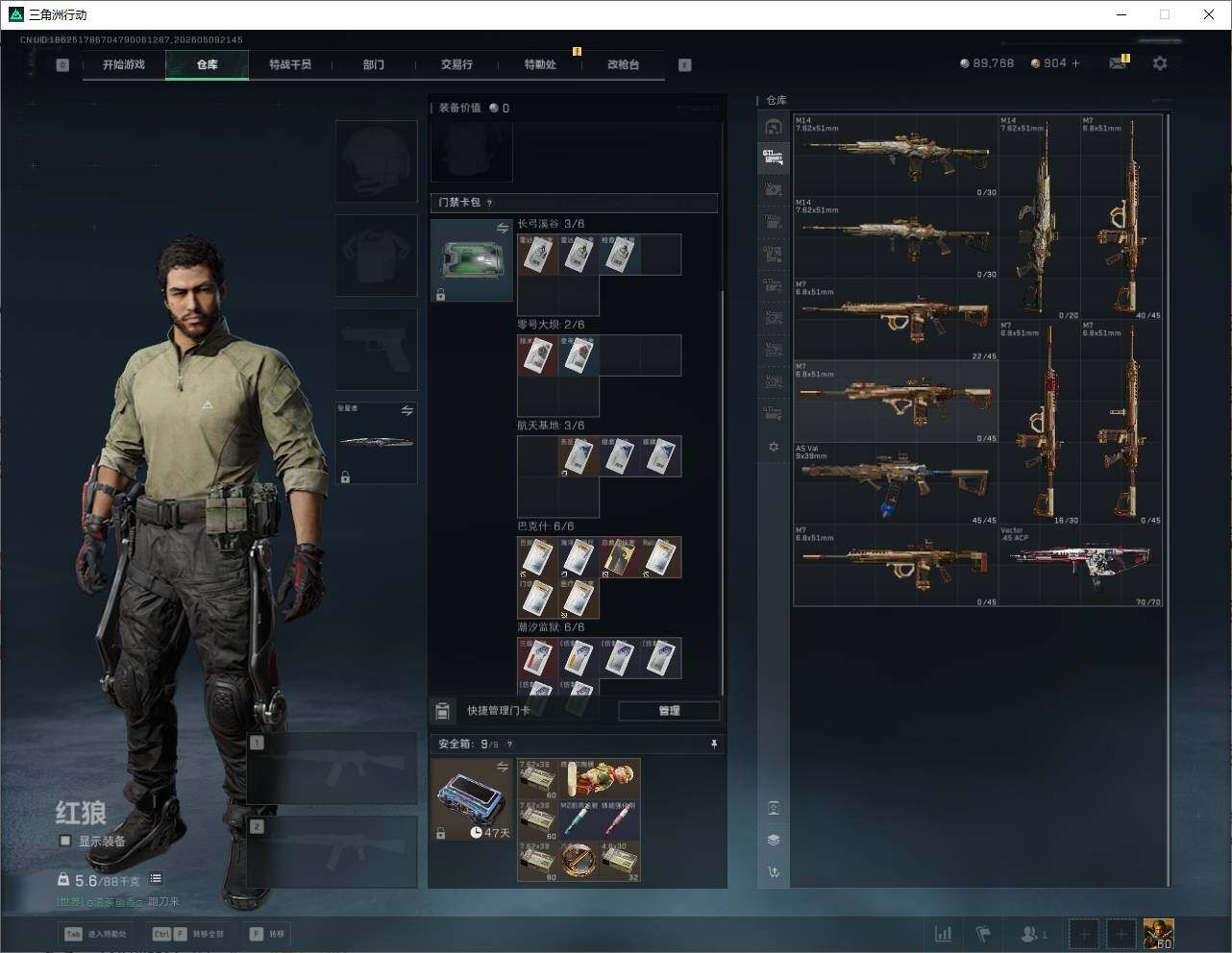Select the equipped melee knife slot
This screenshot has width=1232, height=953.
[376, 443]
